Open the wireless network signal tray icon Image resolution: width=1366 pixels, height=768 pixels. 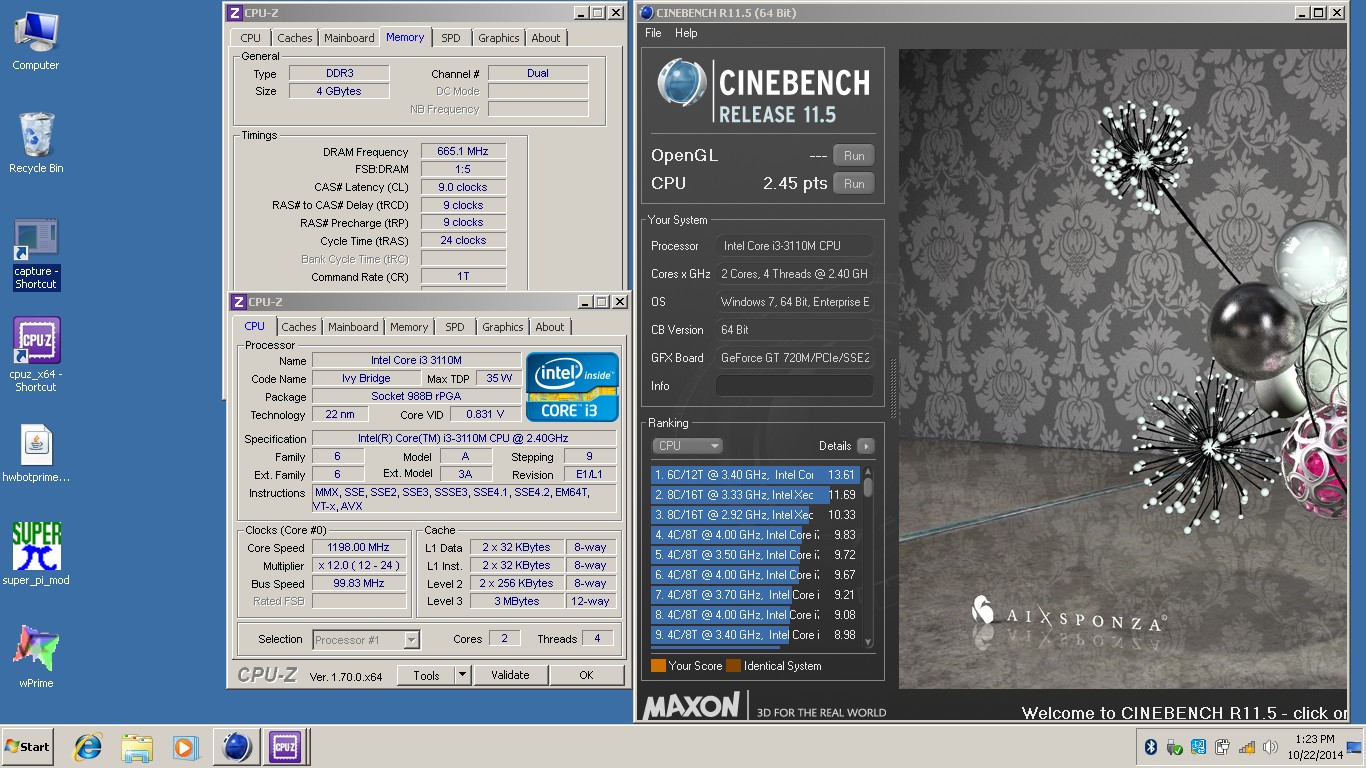1246,747
